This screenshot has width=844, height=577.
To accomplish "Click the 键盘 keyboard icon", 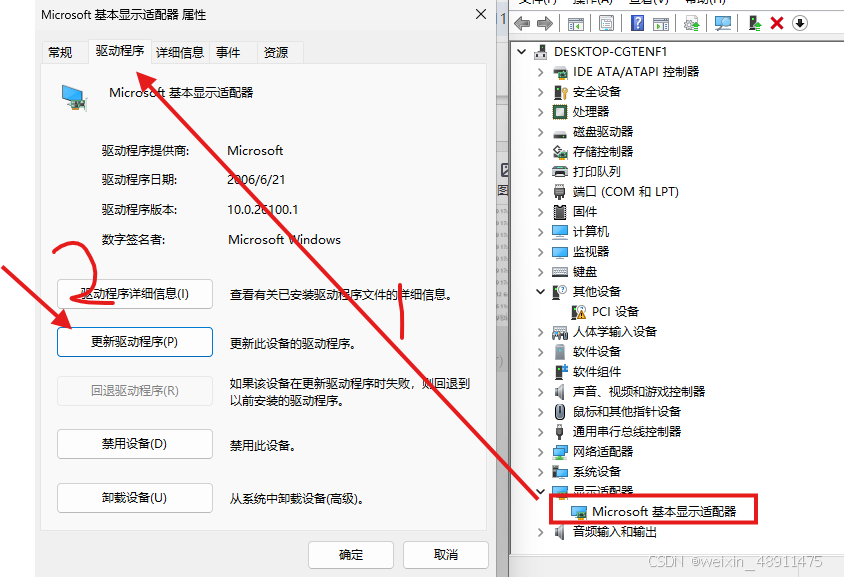I will click(560, 272).
